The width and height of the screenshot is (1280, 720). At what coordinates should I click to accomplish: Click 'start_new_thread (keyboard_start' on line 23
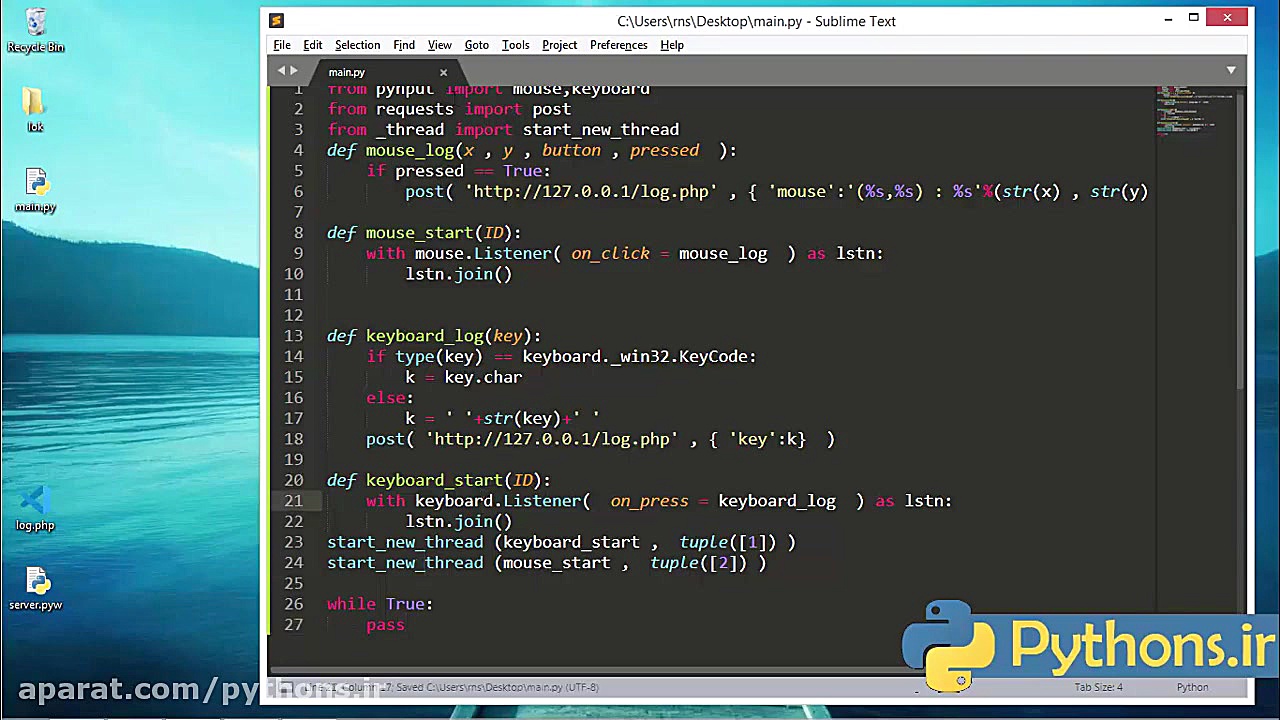(483, 542)
